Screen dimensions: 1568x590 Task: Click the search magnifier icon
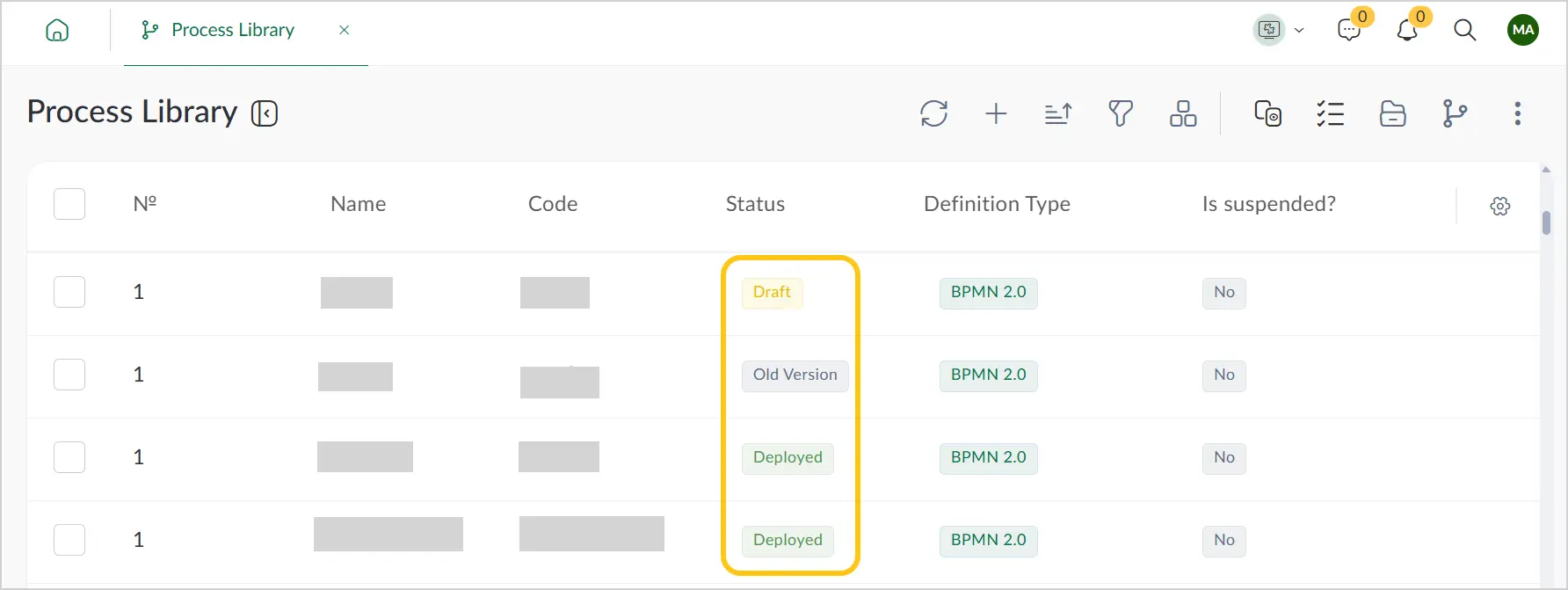(x=1464, y=30)
